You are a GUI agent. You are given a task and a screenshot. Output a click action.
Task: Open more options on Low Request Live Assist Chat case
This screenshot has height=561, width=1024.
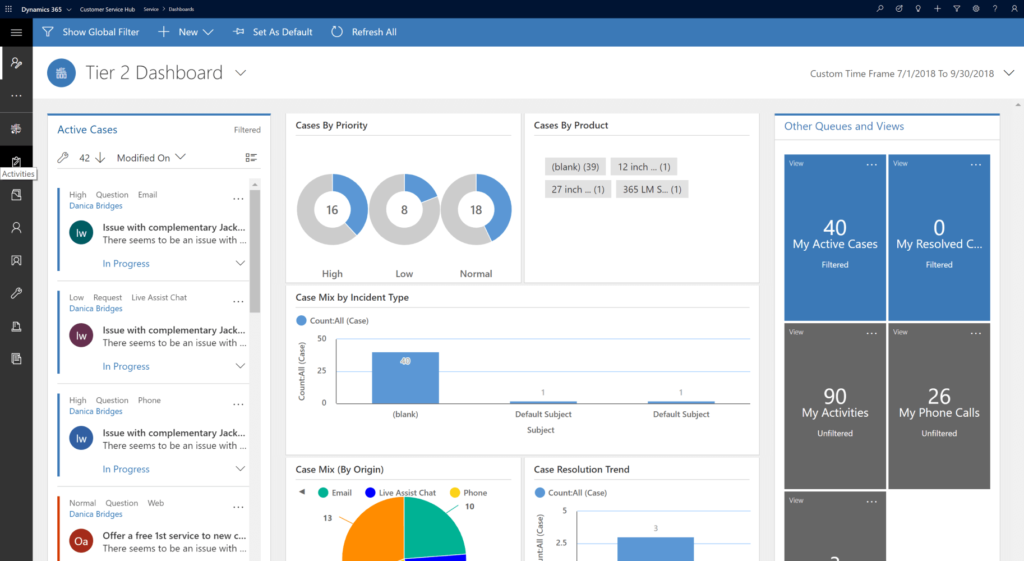pyautogui.click(x=238, y=302)
